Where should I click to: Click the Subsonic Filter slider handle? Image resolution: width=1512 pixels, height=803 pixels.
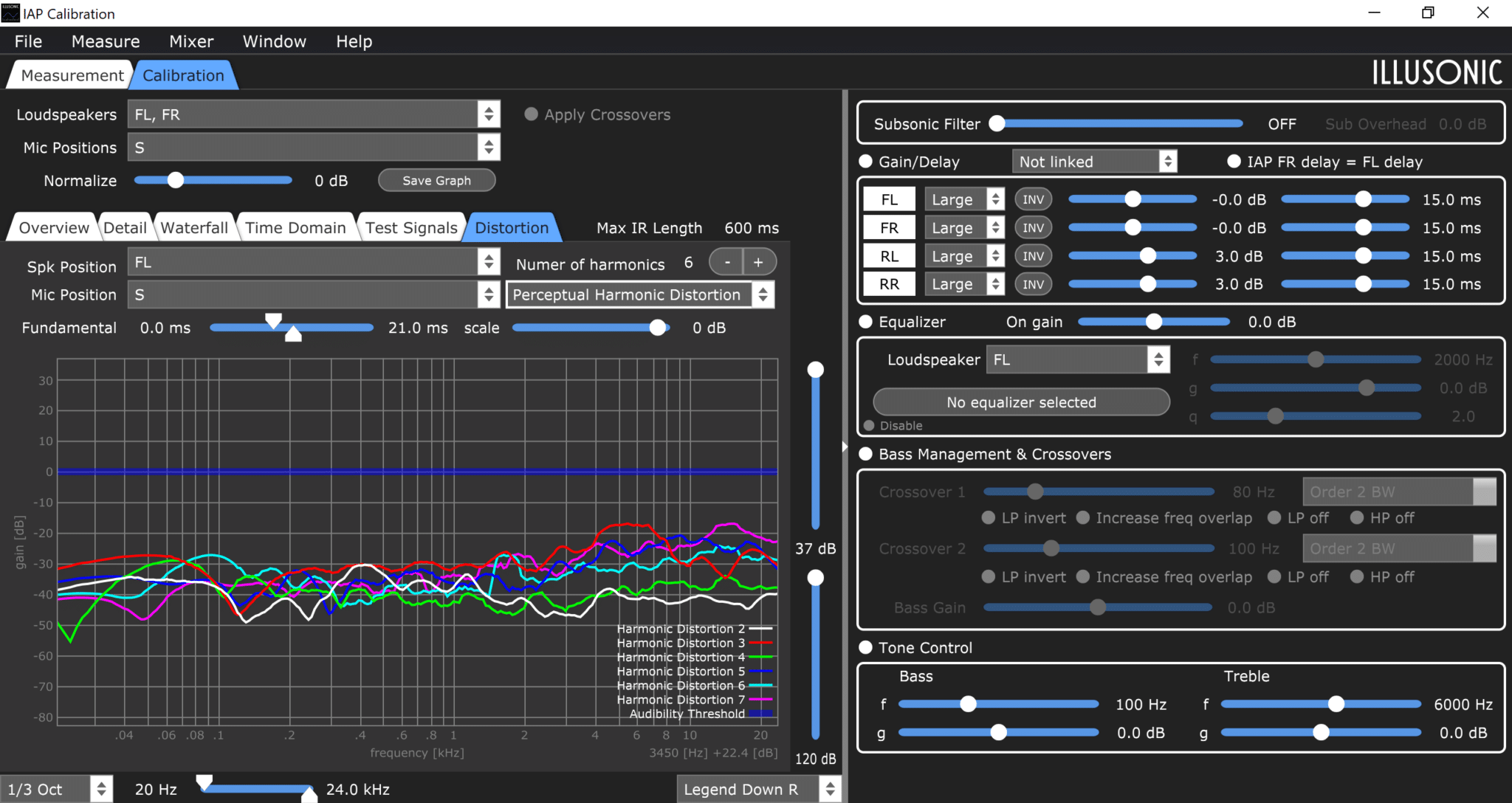point(997,123)
